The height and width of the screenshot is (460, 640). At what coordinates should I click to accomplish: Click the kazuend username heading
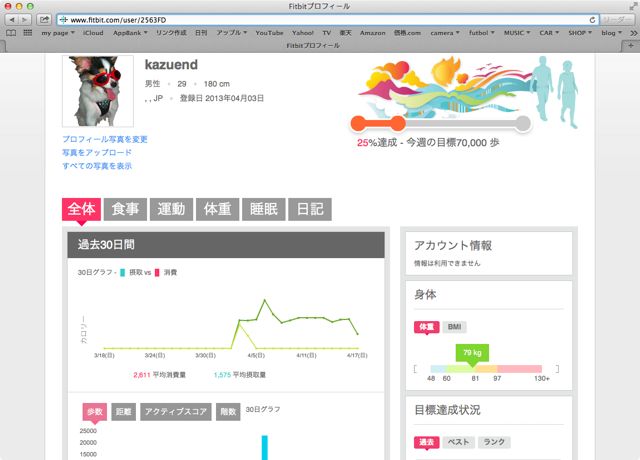coord(171,64)
